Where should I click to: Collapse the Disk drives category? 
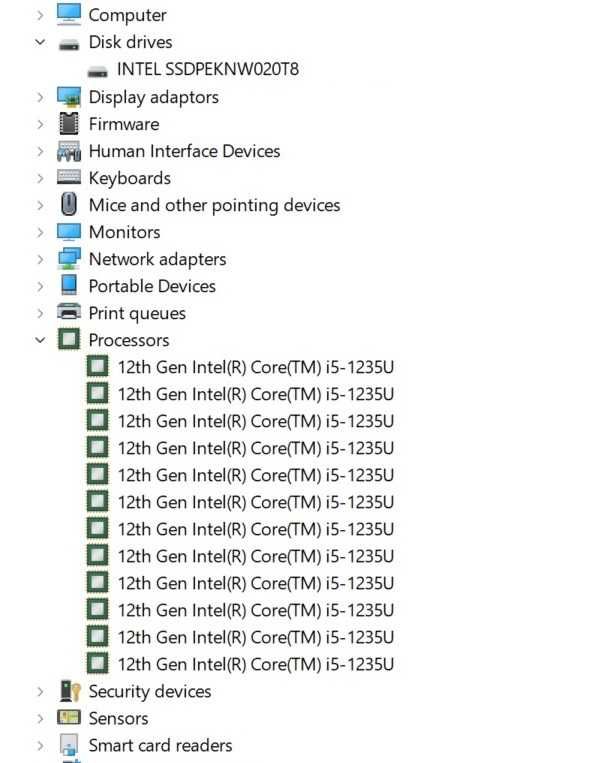[40, 42]
